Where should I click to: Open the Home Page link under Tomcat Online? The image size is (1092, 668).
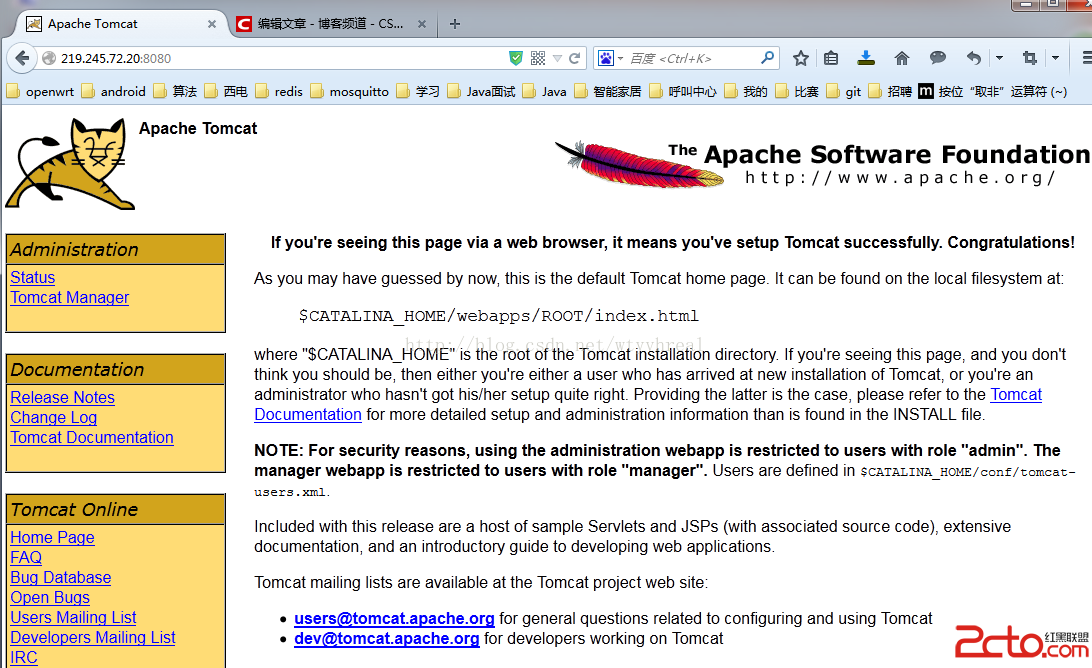coord(52,537)
